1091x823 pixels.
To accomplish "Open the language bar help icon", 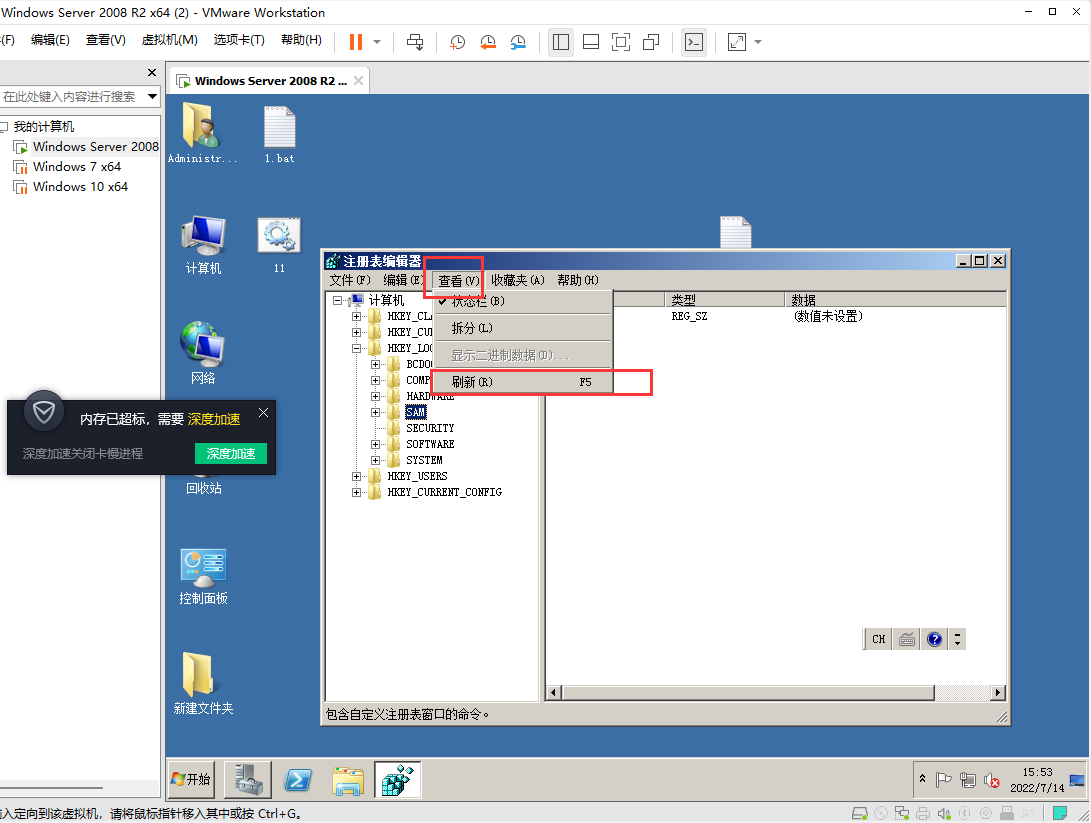I will 934,639.
